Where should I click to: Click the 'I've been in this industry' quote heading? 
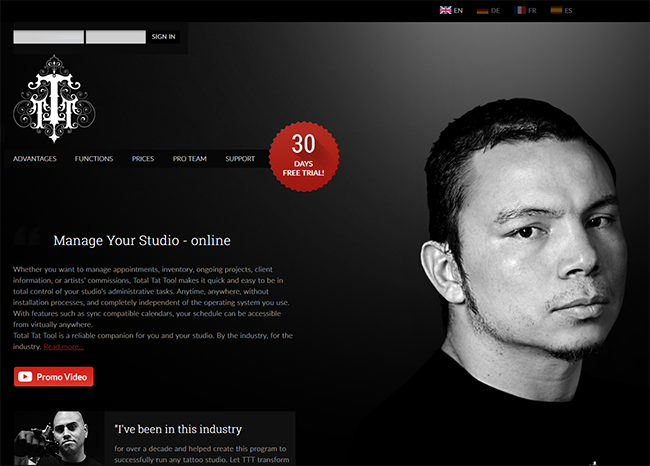178,429
